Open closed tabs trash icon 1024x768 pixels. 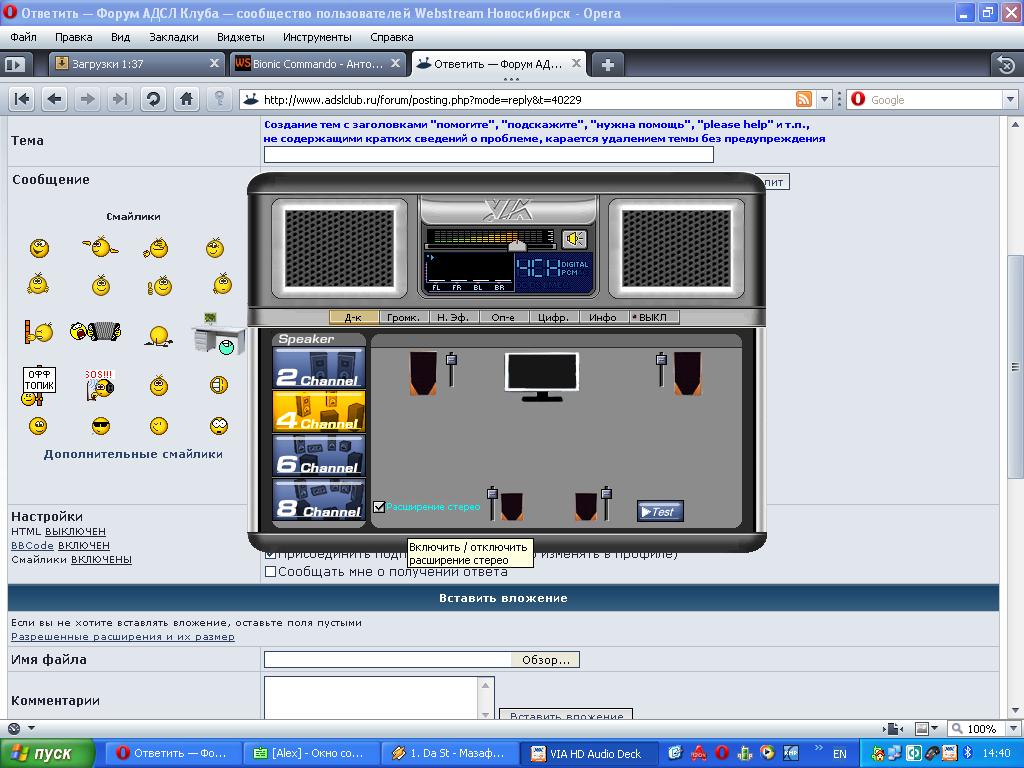(x=1006, y=65)
